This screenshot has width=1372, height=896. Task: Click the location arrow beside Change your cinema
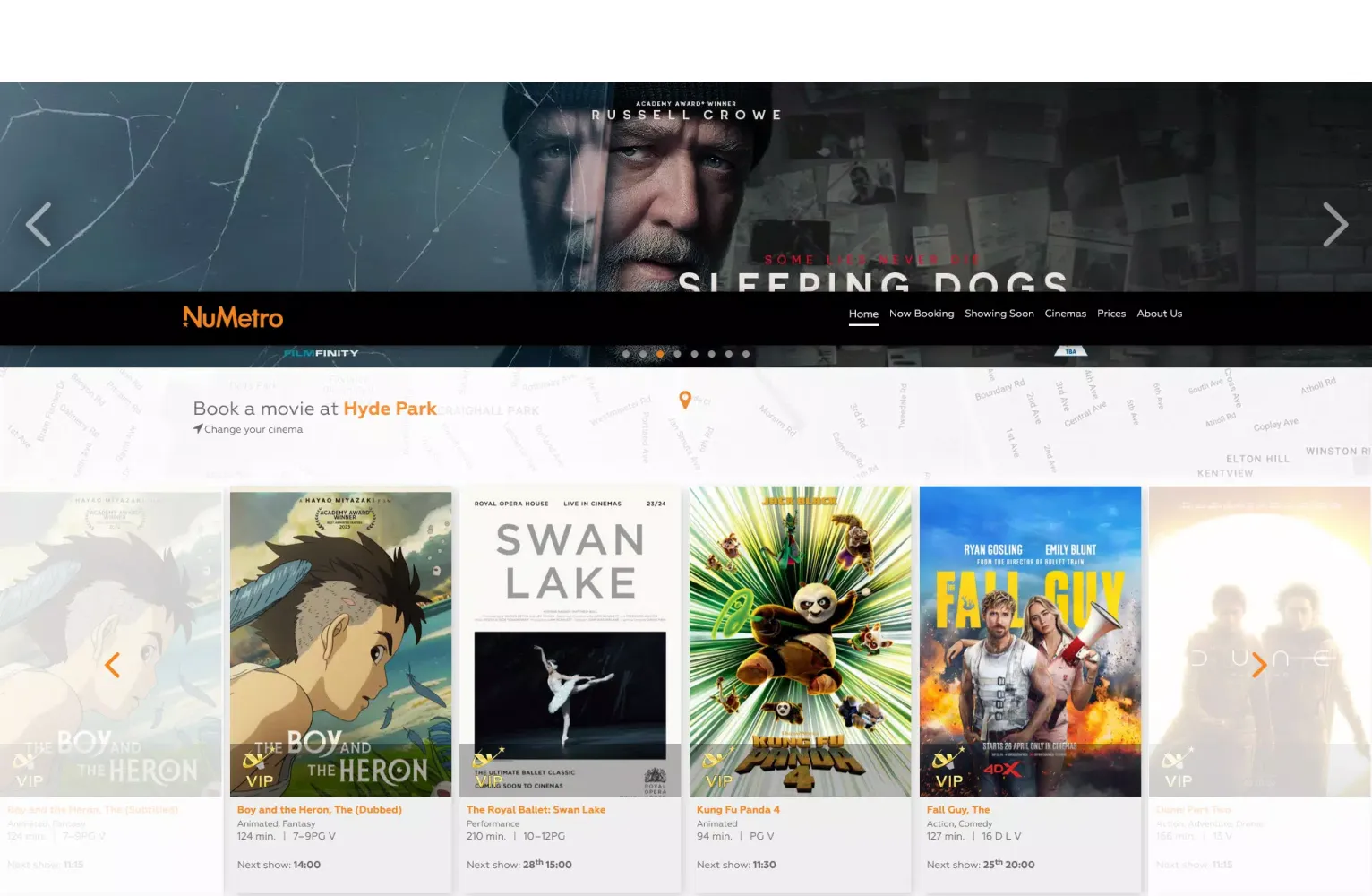(198, 429)
